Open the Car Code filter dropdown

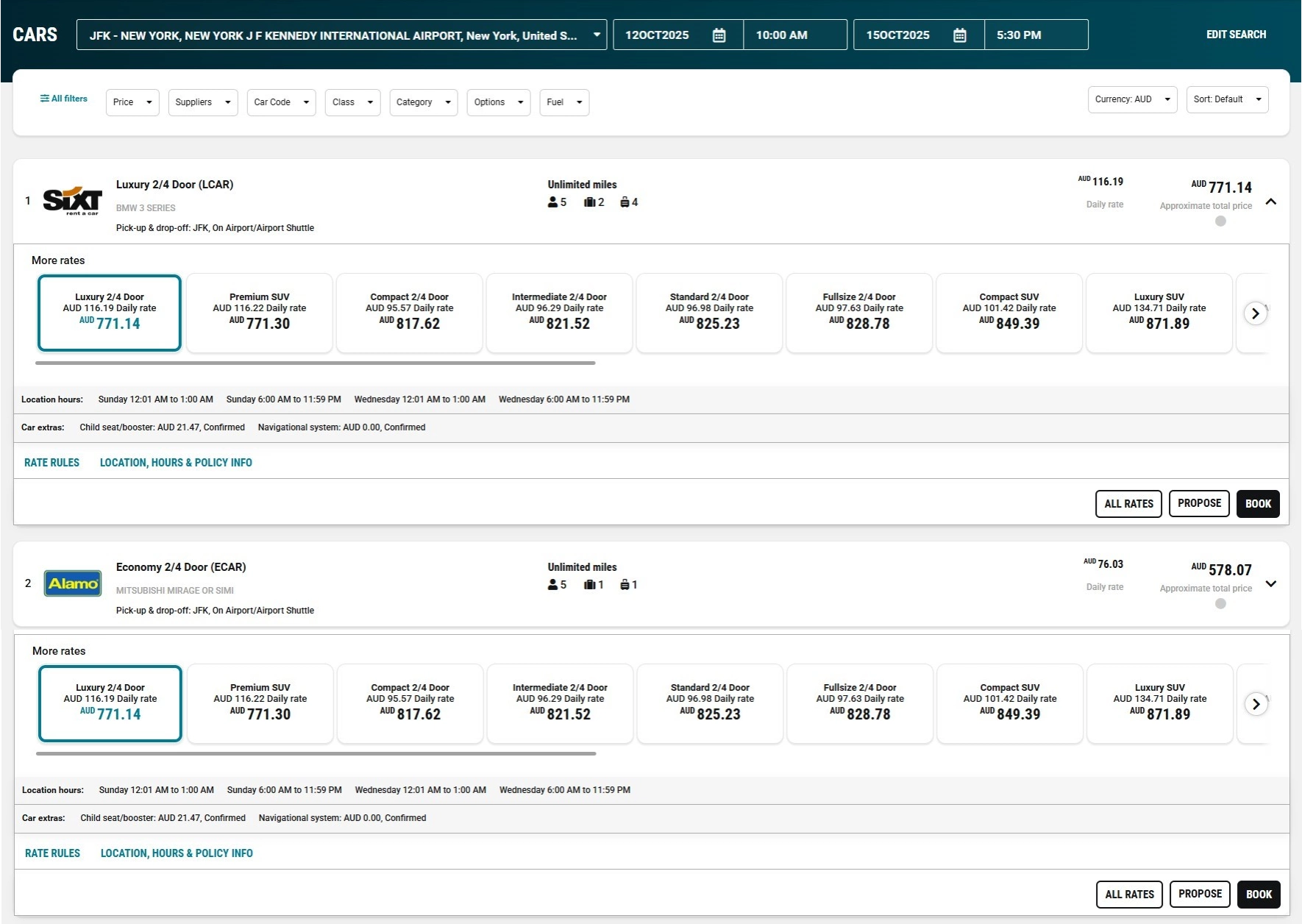tap(280, 102)
